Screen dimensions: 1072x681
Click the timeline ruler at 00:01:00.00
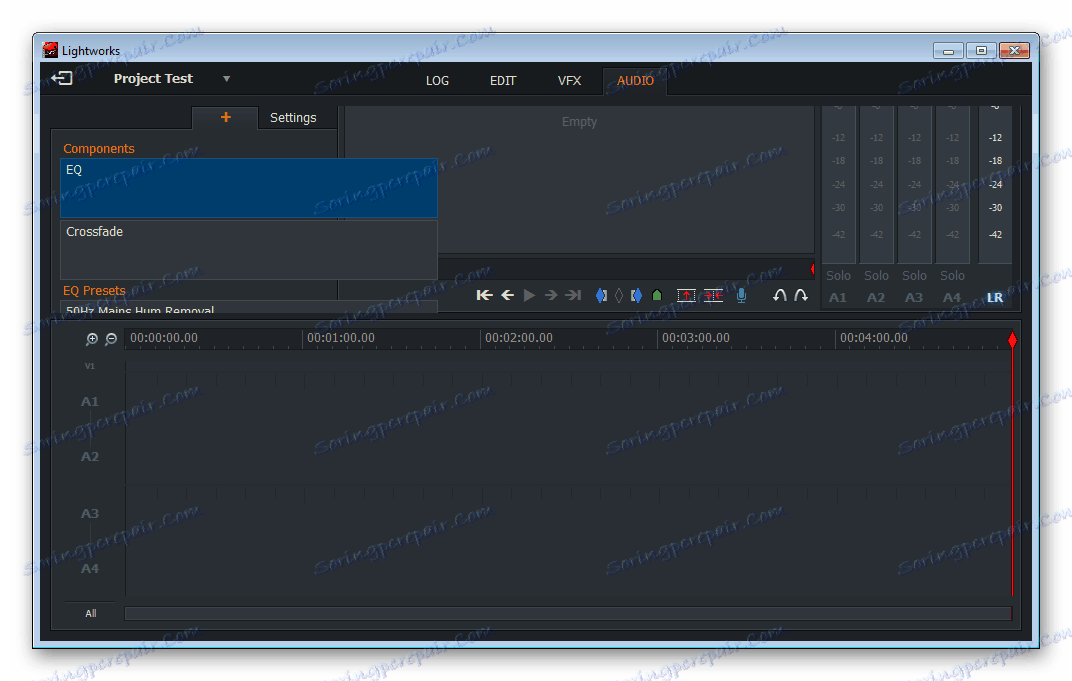340,338
